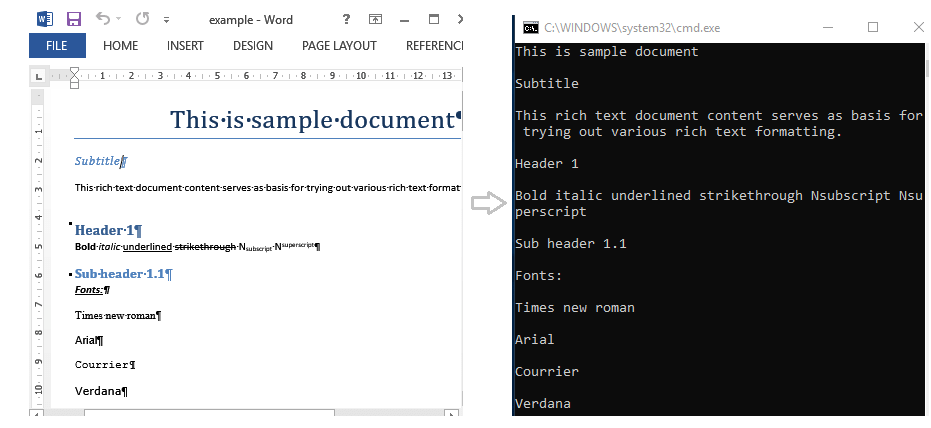
Task: Click the horizontal scrollbar left arrow in Word
Action: coord(37,412)
